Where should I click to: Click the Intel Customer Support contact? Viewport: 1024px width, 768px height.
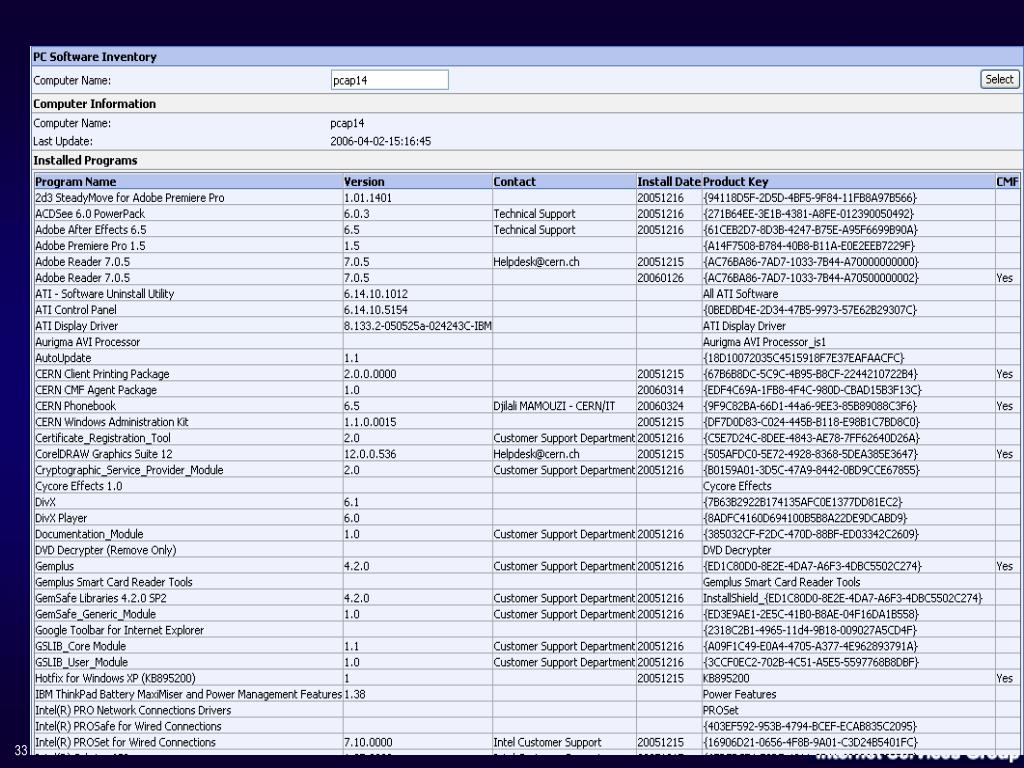click(547, 742)
